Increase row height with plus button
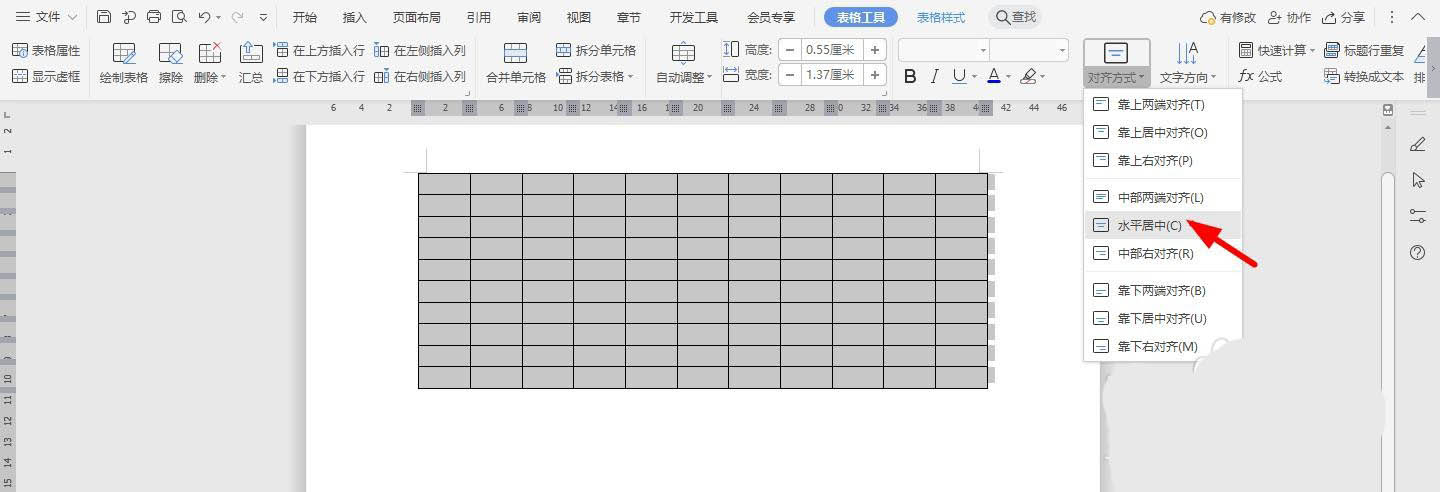Screen dimensions: 1440x492 pos(875,50)
